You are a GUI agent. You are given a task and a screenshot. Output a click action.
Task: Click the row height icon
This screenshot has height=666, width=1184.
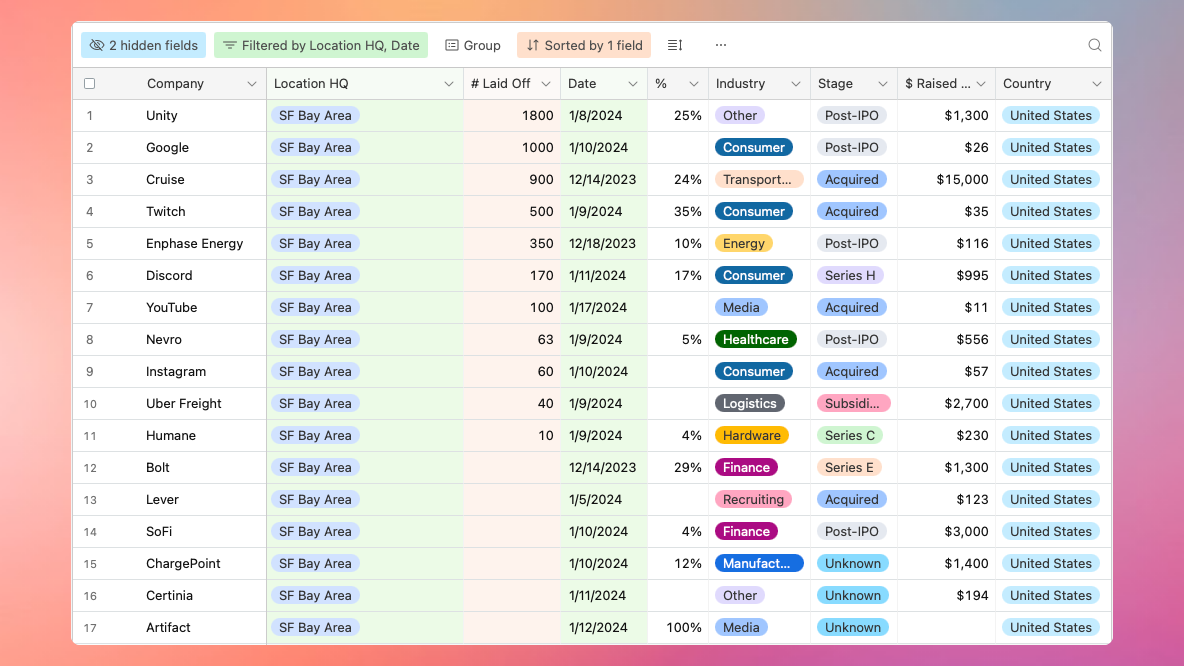[675, 45]
